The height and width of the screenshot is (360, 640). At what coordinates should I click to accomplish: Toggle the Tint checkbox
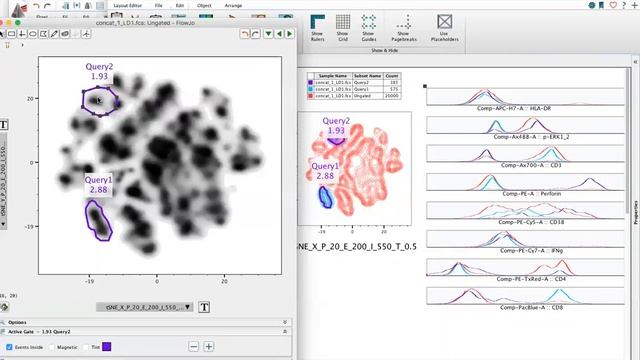[86, 347]
